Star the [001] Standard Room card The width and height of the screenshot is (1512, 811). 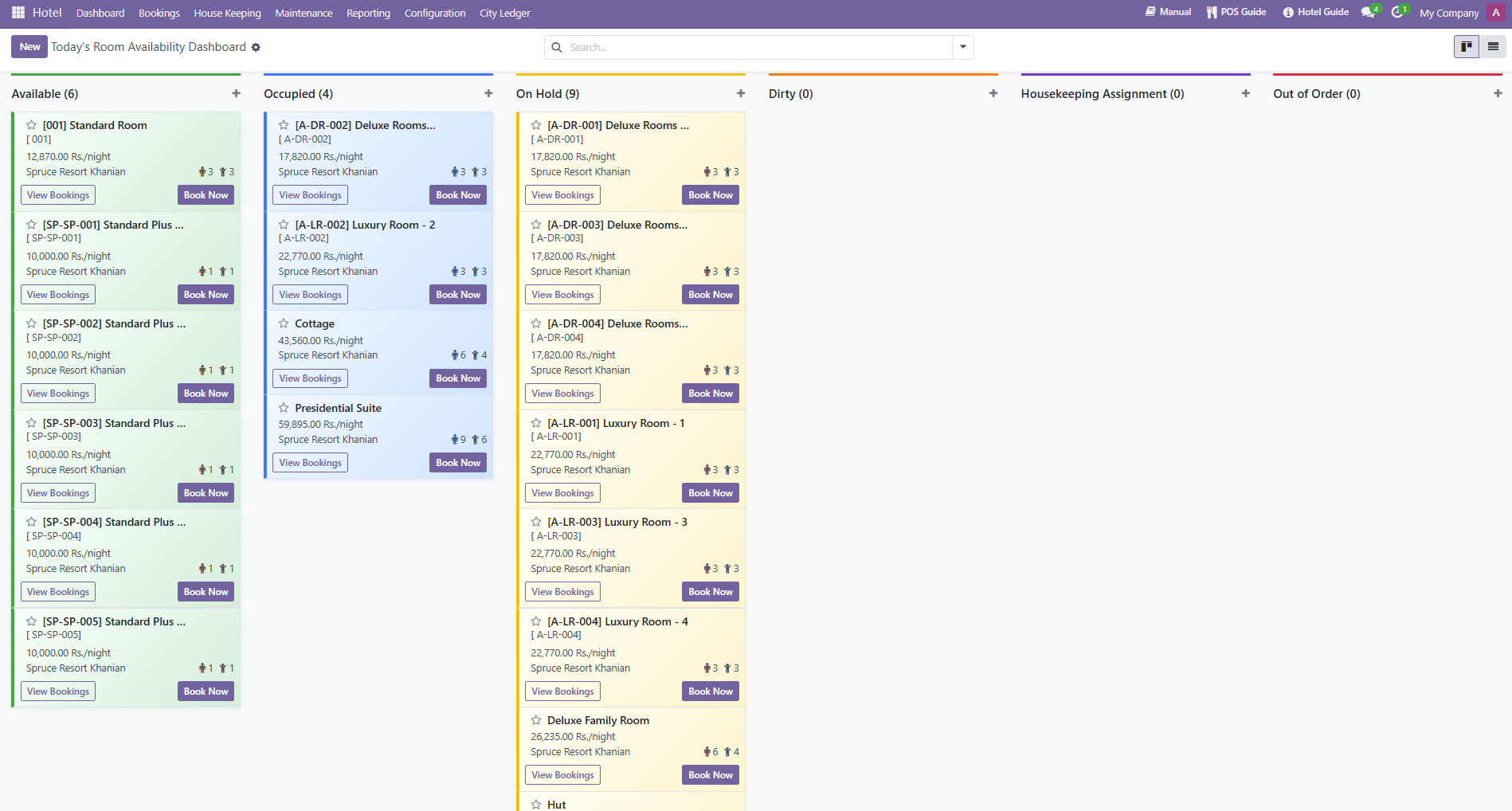31,125
